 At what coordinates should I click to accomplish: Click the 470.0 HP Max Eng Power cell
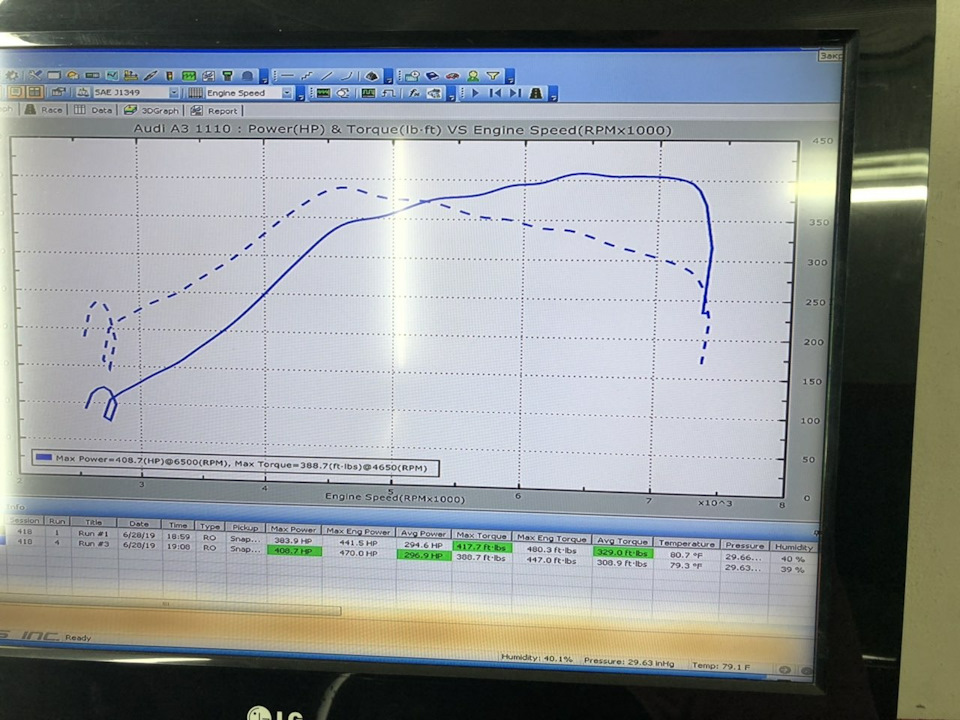(x=358, y=553)
